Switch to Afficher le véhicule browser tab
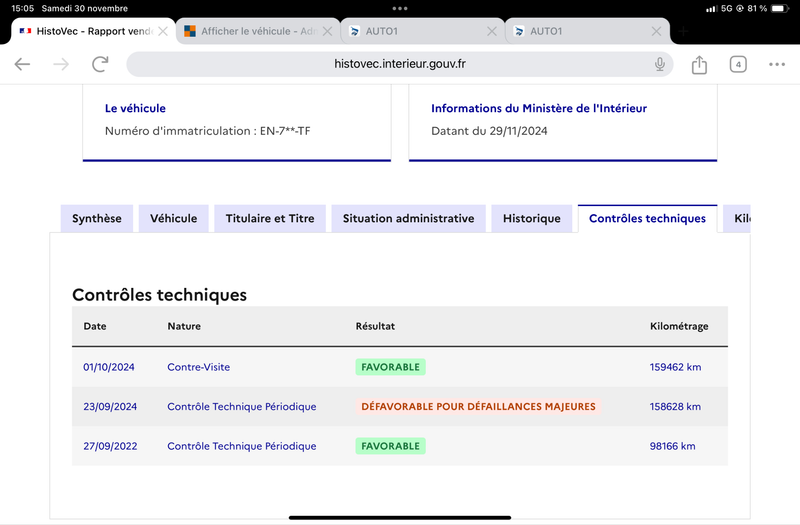Image resolution: width=800 pixels, height=525 pixels. click(x=258, y=31)
